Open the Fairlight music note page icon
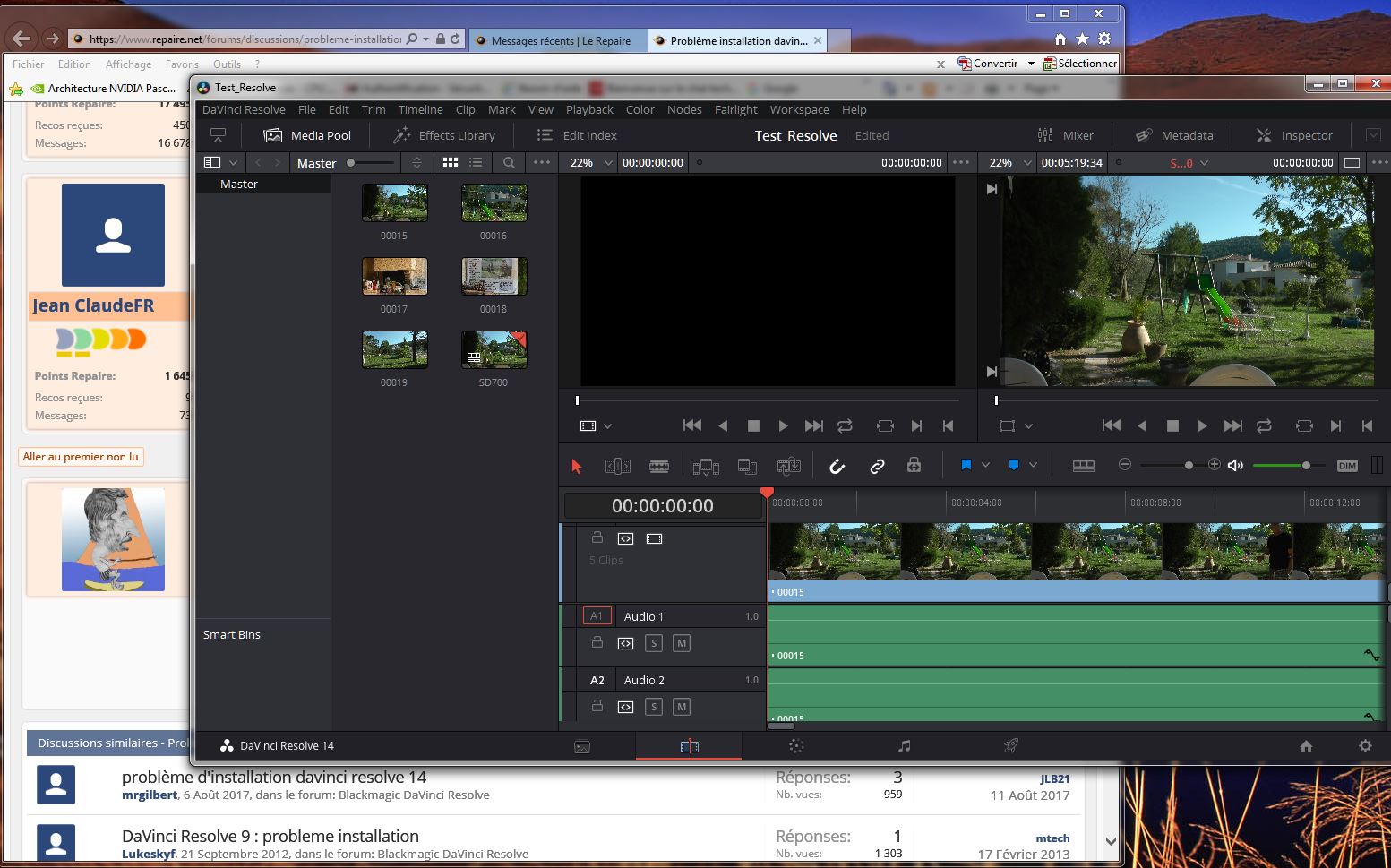The image size is (1391, 868). point(905,746)
